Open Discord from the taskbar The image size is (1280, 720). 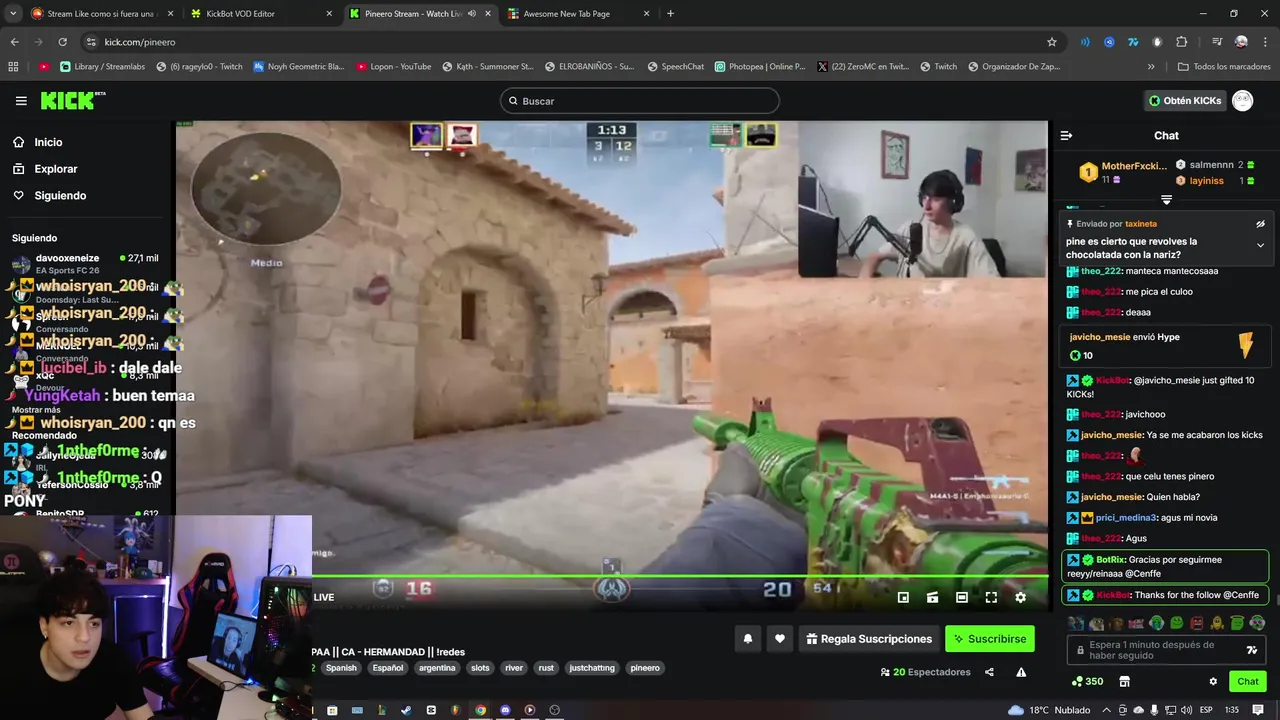pos(505,710)
